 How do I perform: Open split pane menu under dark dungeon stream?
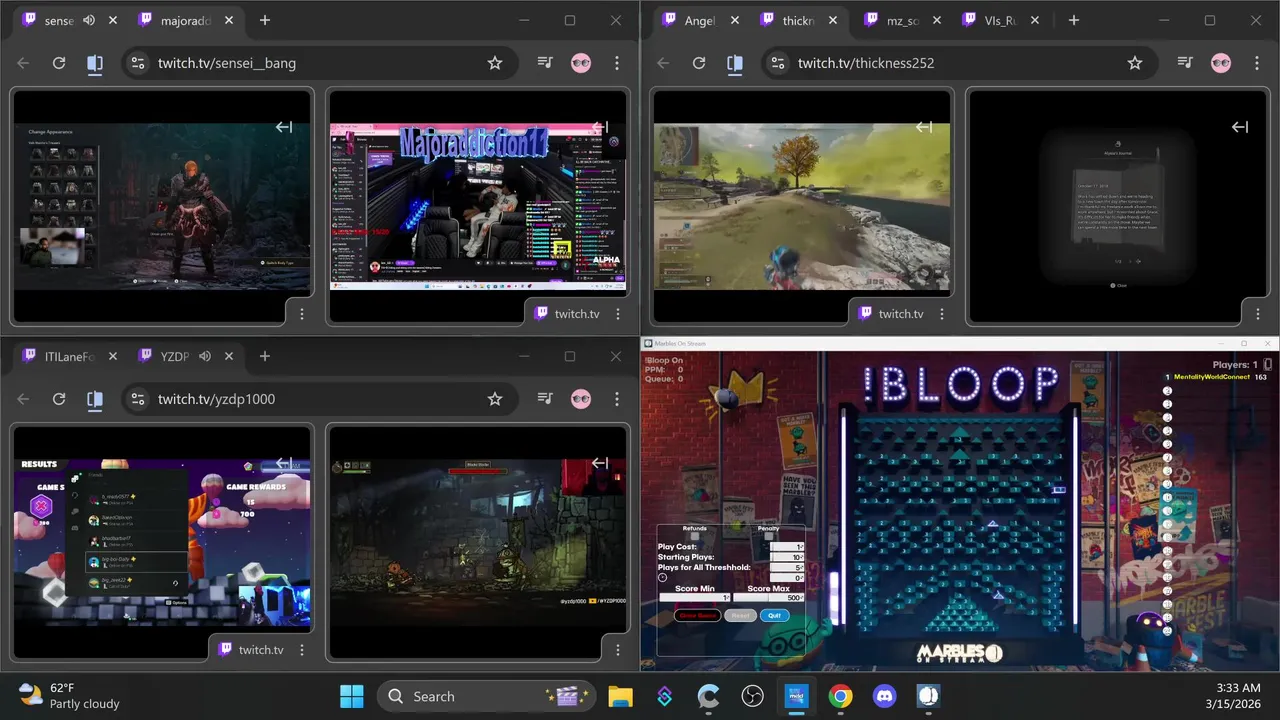click(616, 650)
